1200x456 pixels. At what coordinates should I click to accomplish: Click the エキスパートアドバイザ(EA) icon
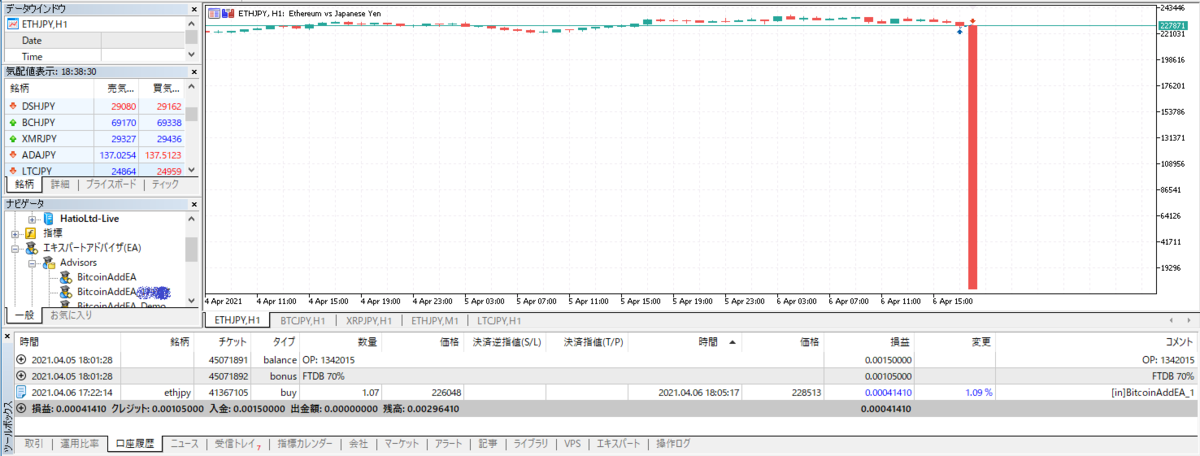click(x=31, y=248)
